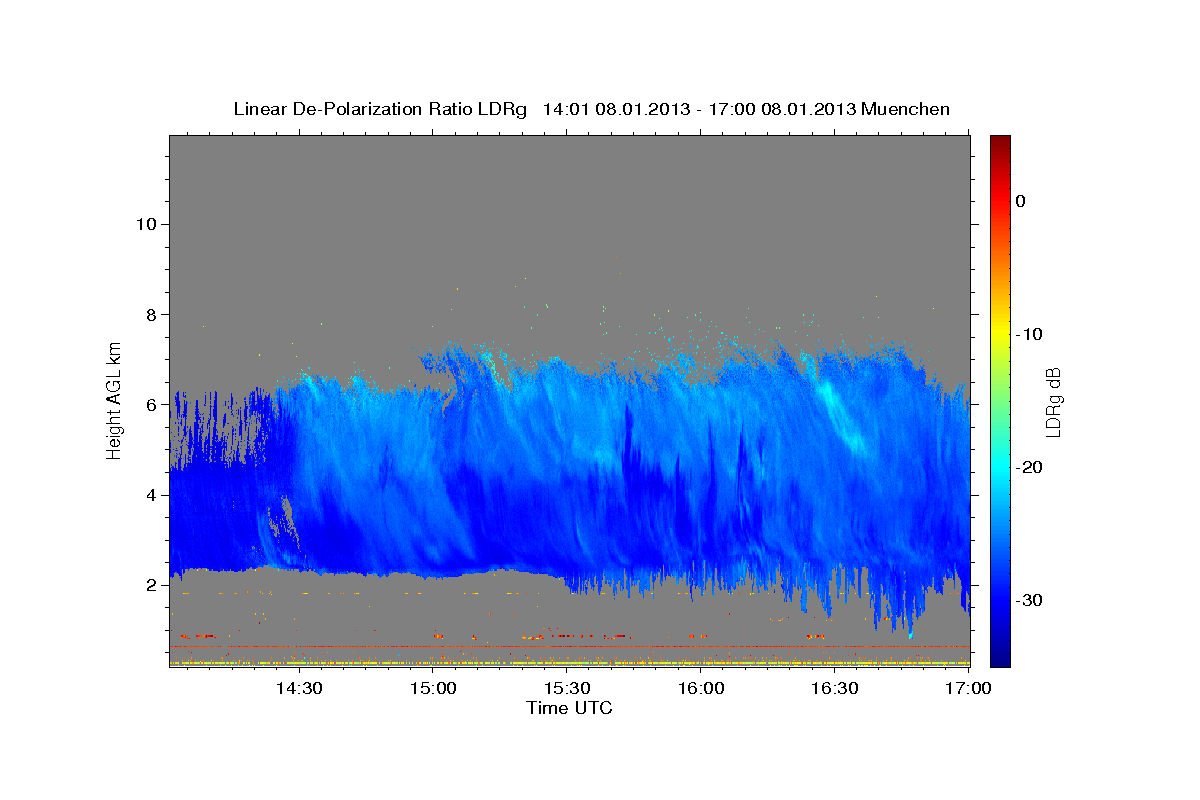This screenshot has width=1200, height=800.
Task: Click the height tick label 6
Action: [x=151, y=405]
